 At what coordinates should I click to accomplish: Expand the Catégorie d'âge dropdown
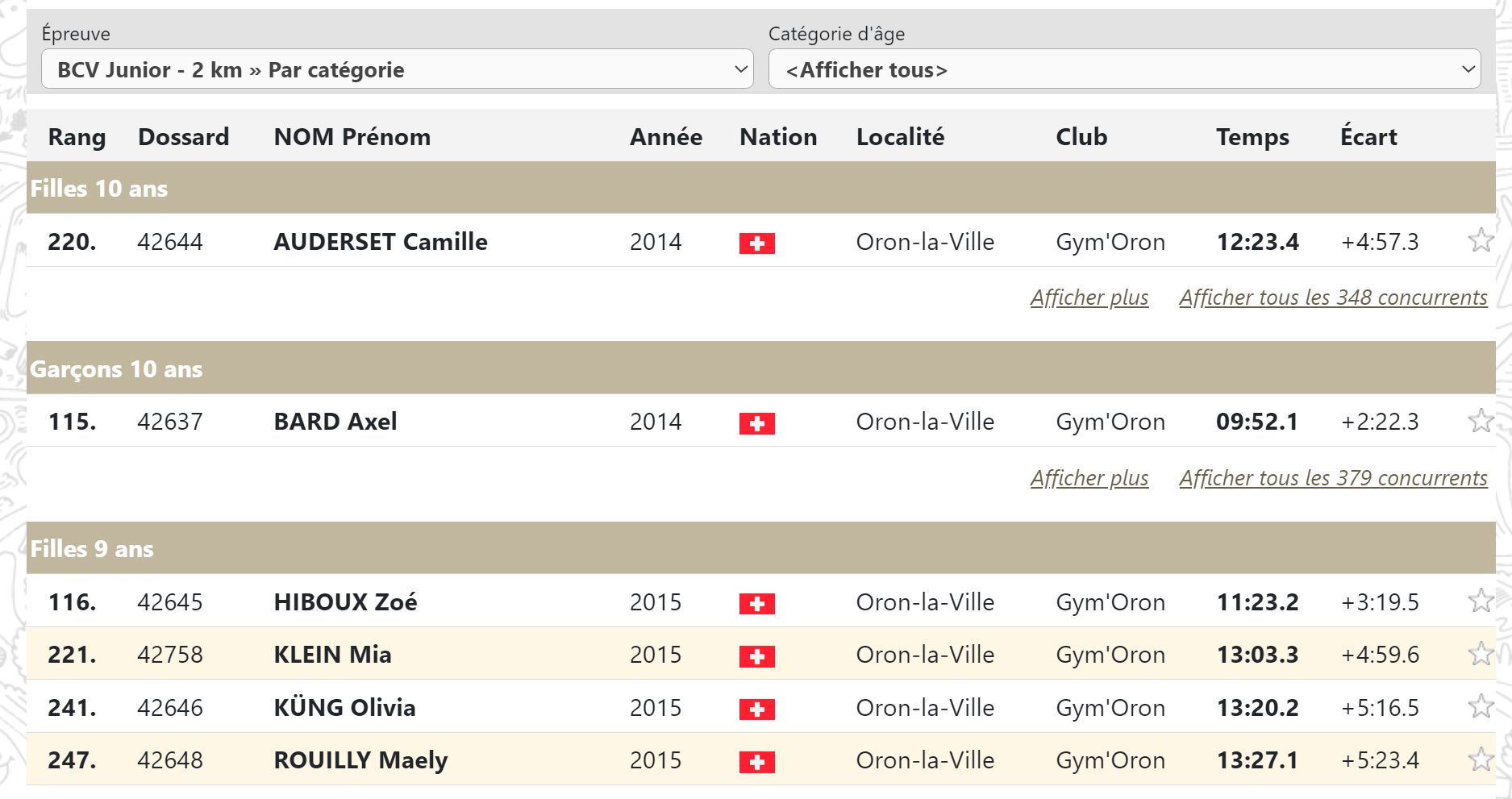pyautogui.click(x=1124, y=69)
